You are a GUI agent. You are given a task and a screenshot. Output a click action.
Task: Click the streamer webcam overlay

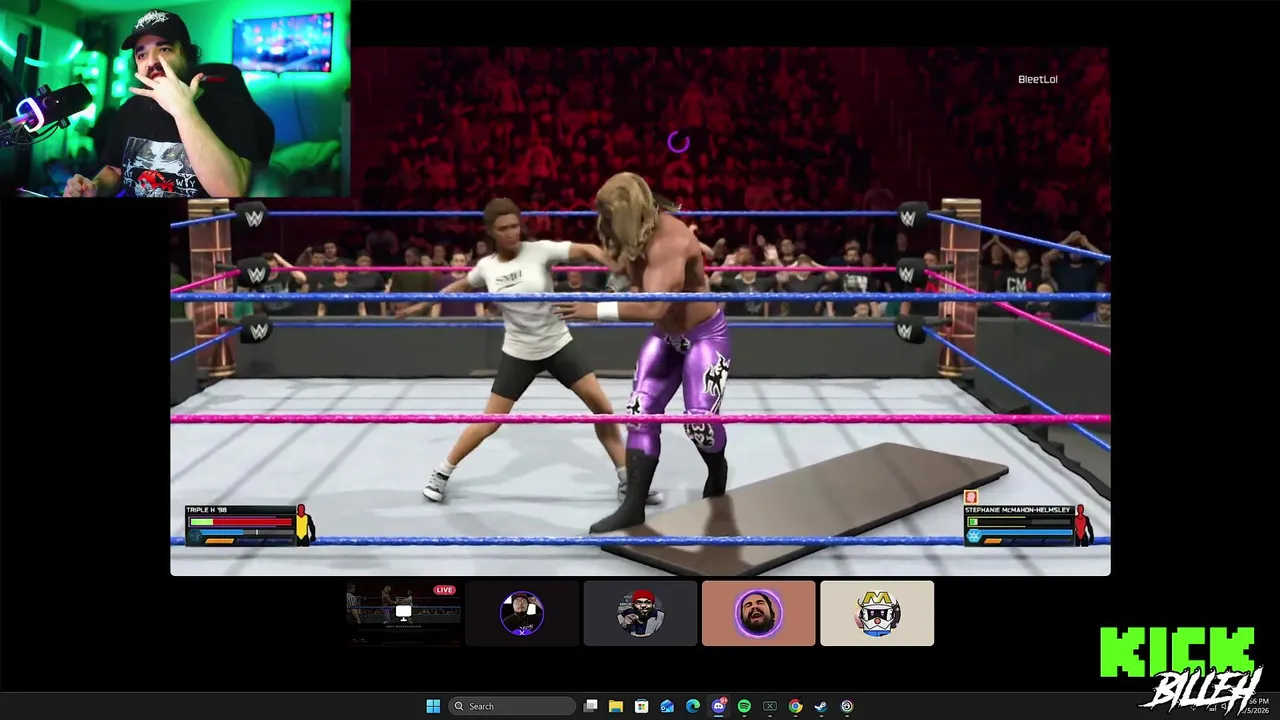(175, 98)
